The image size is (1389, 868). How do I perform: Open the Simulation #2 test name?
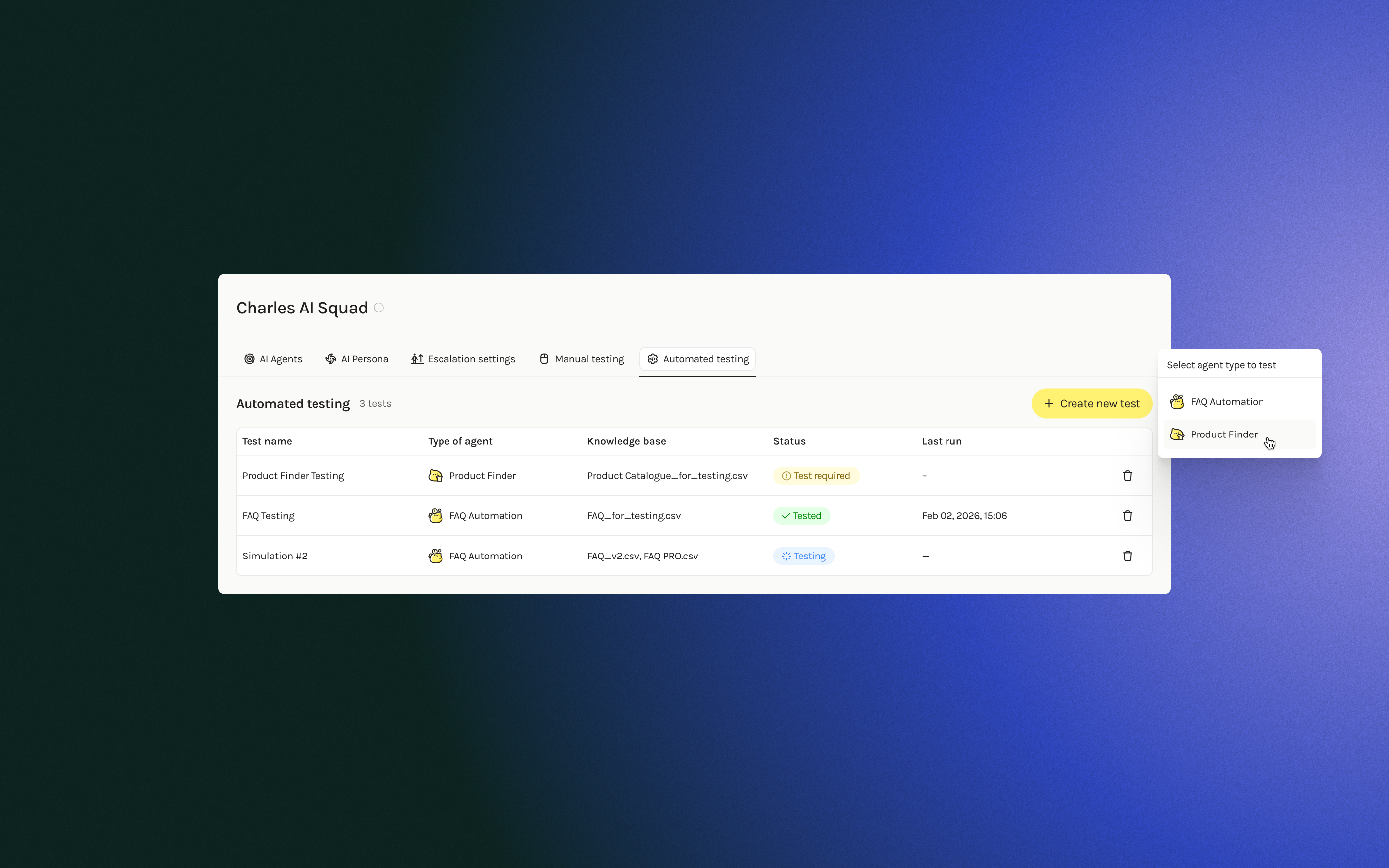coord(274,556)
